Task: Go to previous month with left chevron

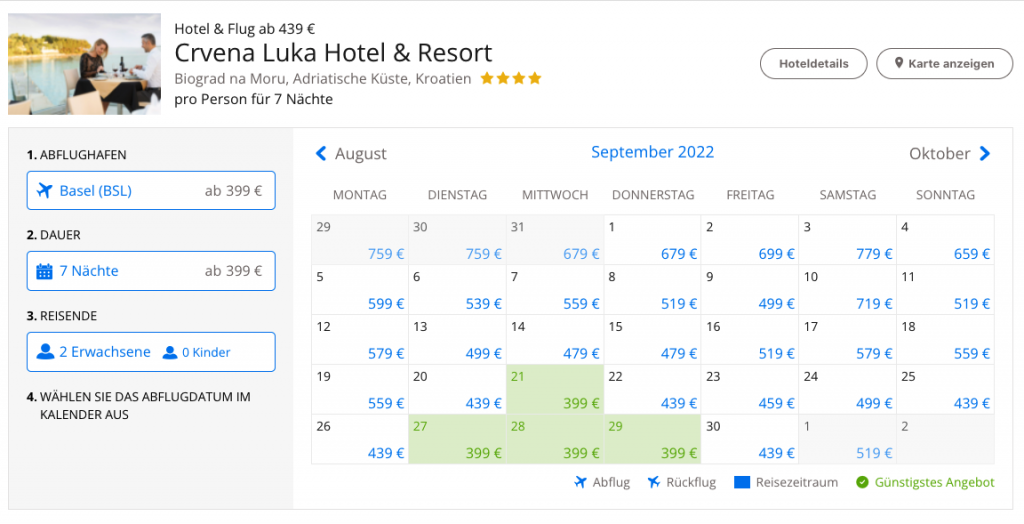Action: tap(321, 153)
